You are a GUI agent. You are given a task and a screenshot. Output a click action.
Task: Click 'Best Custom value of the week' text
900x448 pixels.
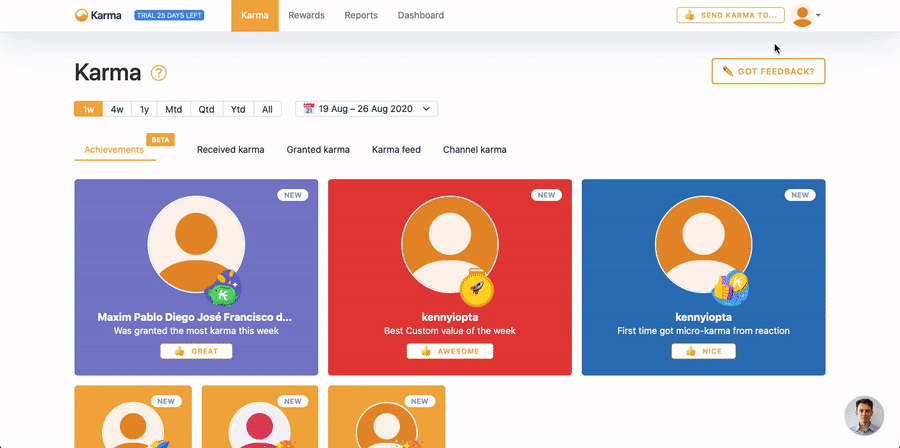450,331
